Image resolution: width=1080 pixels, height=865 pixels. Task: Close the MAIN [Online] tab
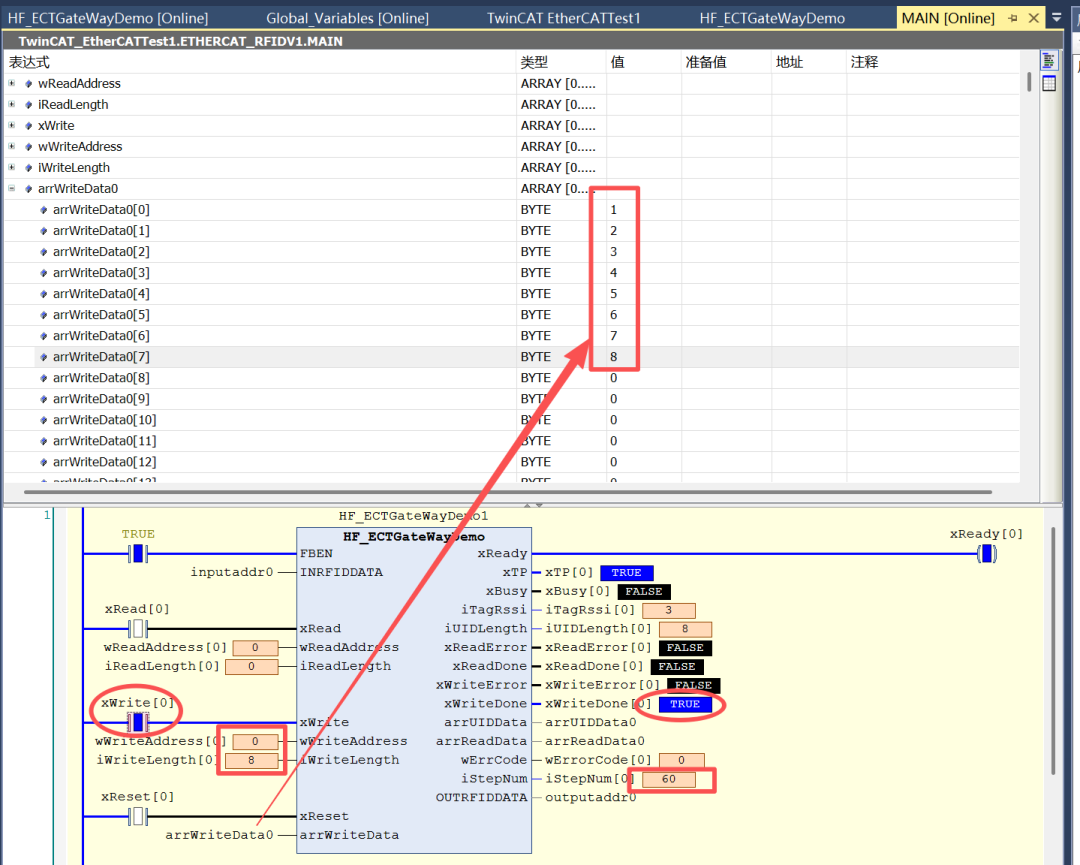pos(1034,18)
